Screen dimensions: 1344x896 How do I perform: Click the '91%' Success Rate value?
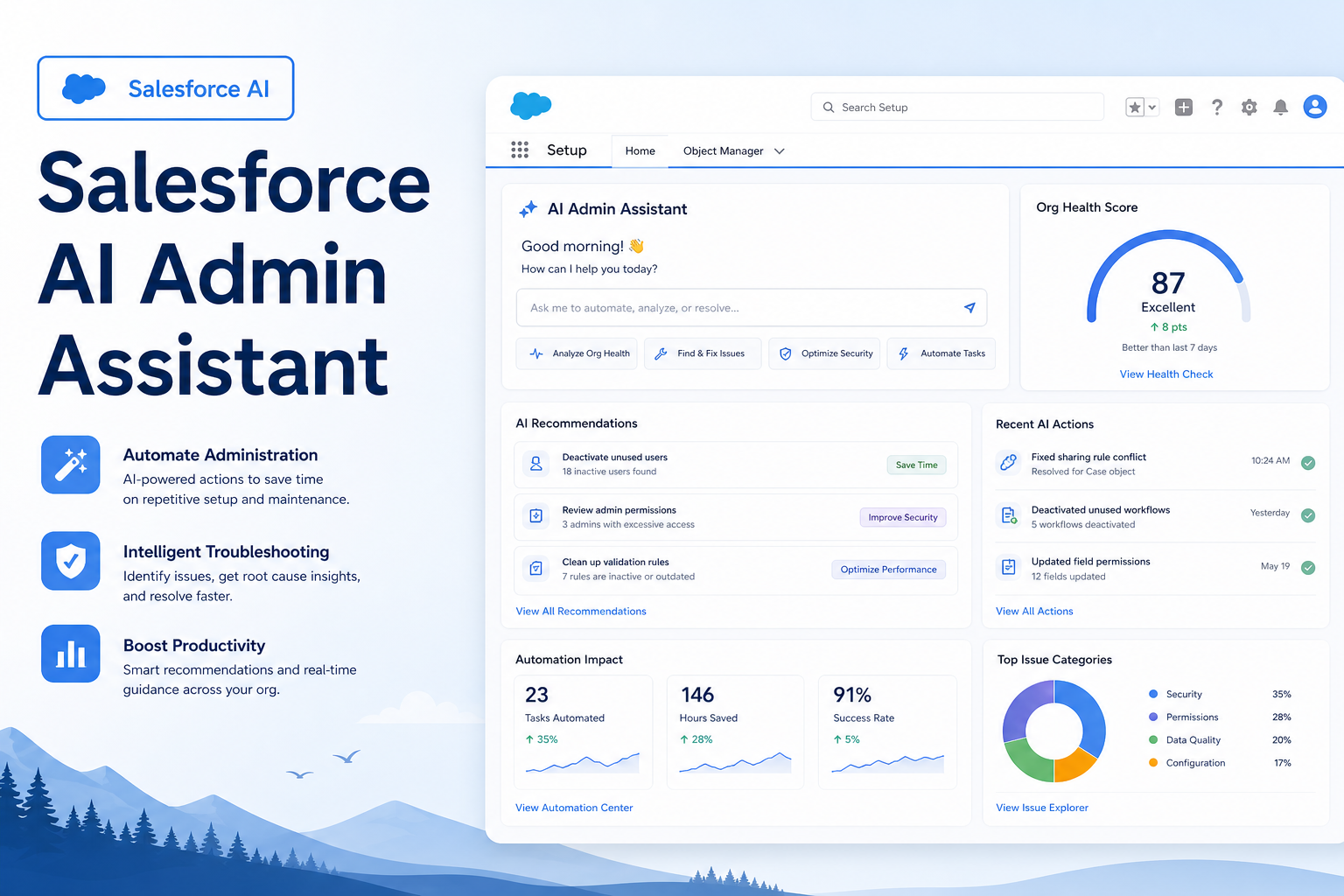[x=852, y=695]
